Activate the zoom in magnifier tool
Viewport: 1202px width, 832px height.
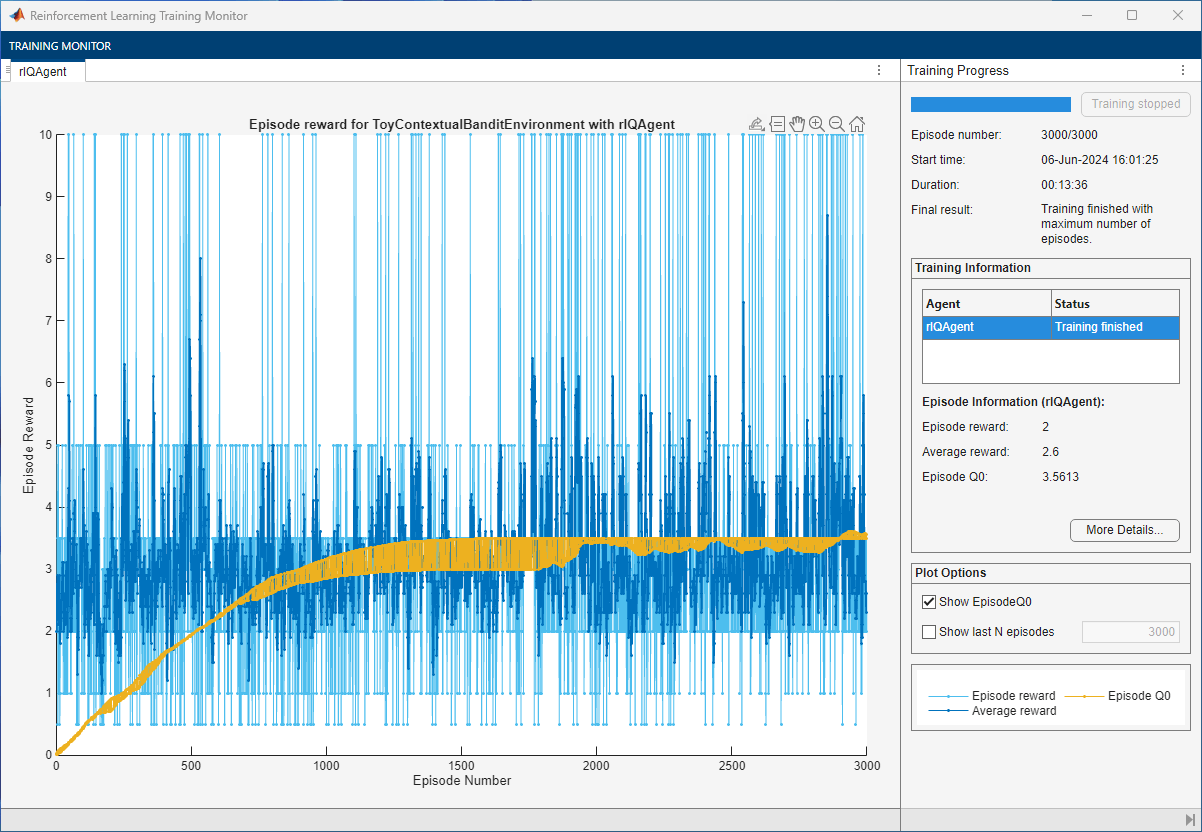pos(817,124)
